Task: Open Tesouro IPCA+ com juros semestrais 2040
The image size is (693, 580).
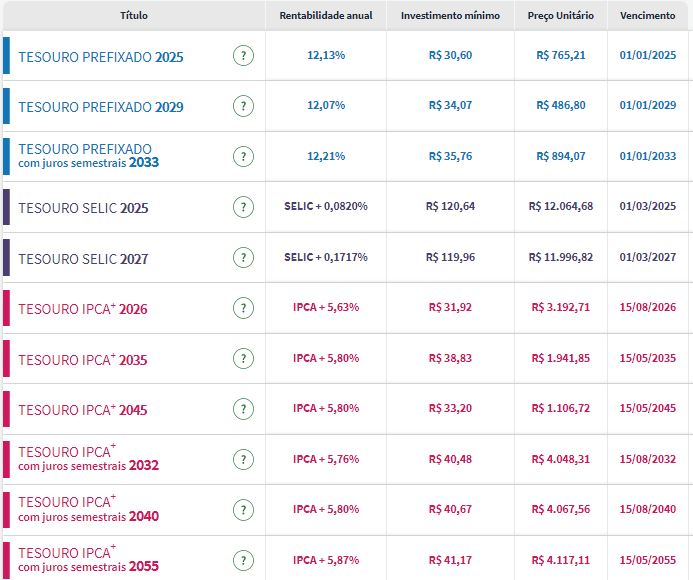Action: click(88, 508)
